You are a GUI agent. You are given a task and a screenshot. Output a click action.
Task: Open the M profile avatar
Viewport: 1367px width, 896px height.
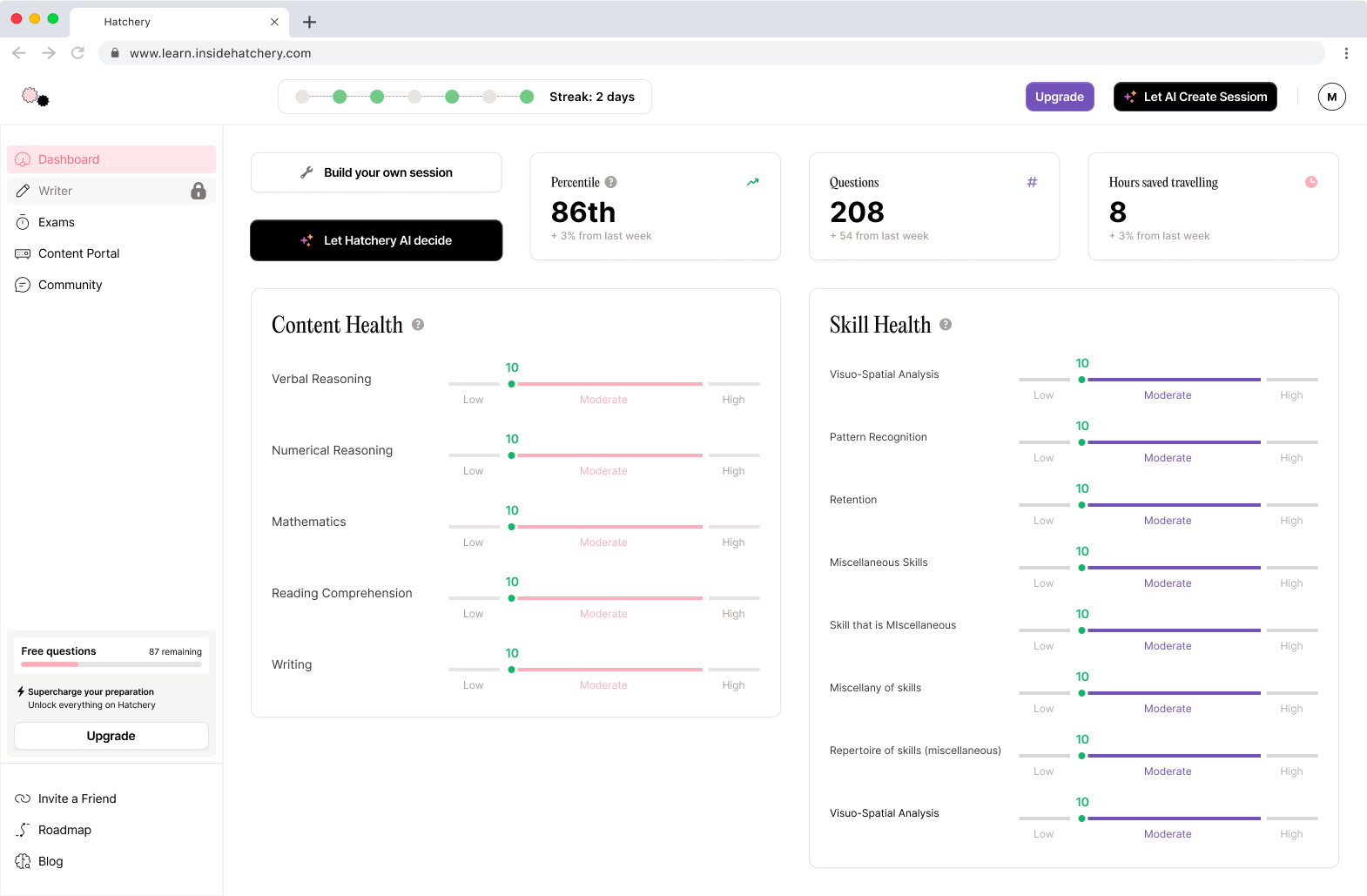[1332, 97]
